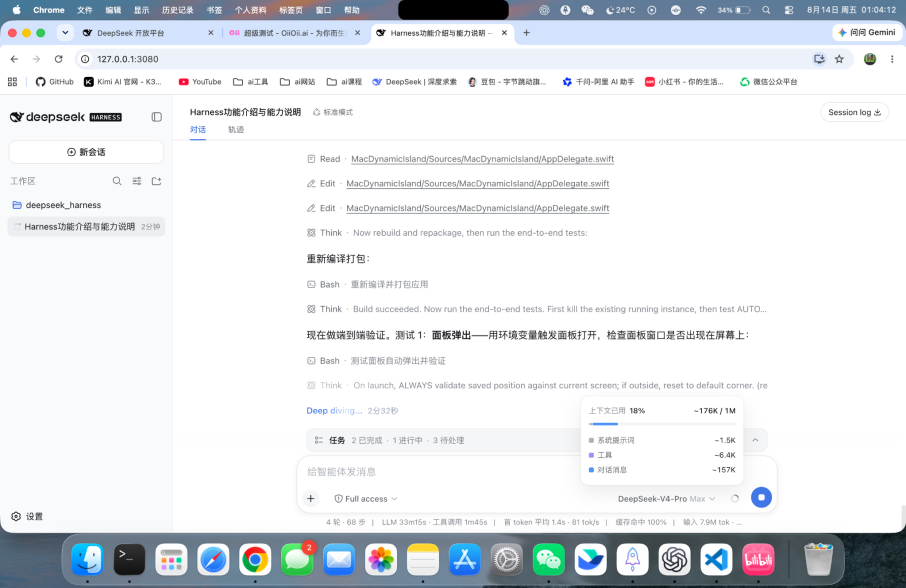The height and width of the screenshot is (588, 906).
Task: Open the Full access permission dropdown
Action: (366, 498)
